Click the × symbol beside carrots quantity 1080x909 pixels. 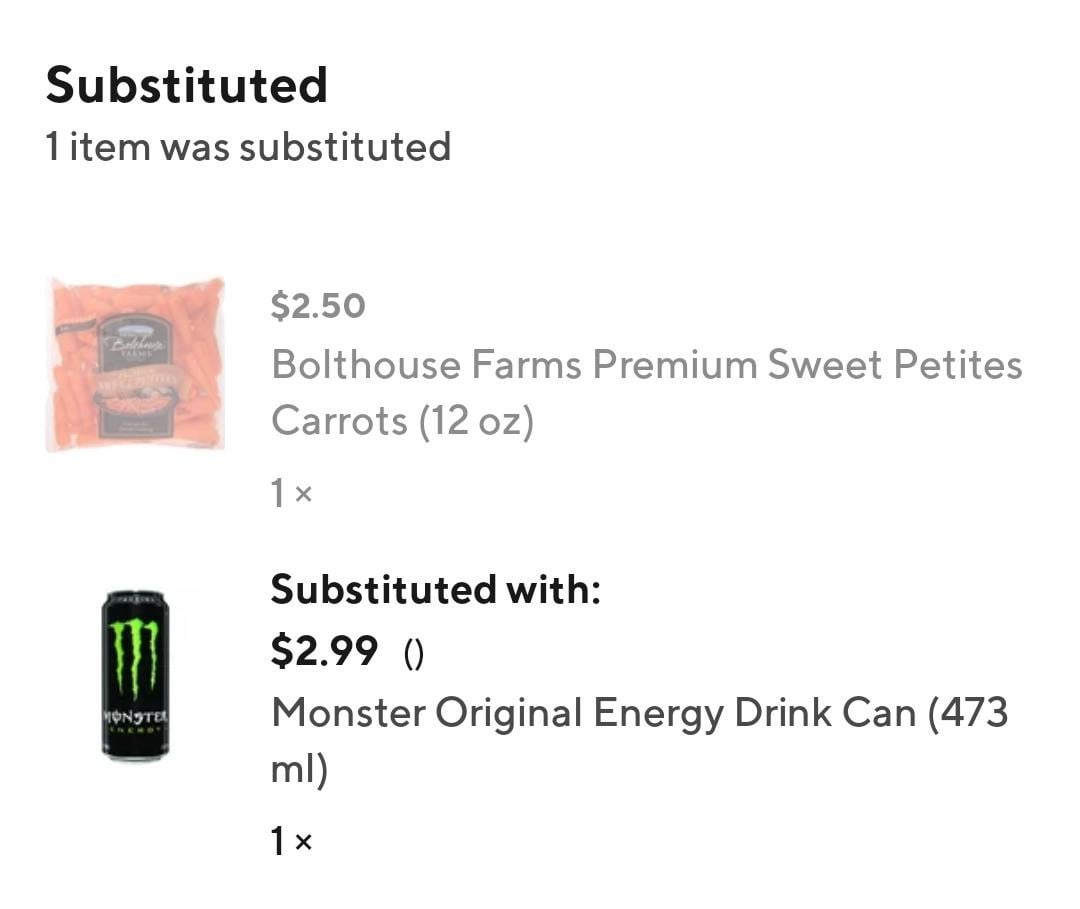(x=304, y=494)
